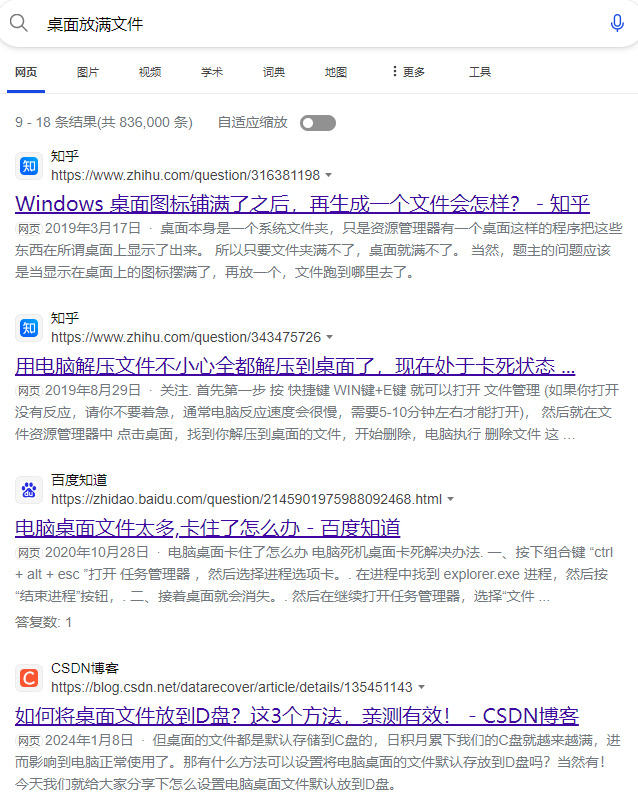638x812 pixels.
Task: Open the three-dot 更多 menu
Action: coord(409,71)
